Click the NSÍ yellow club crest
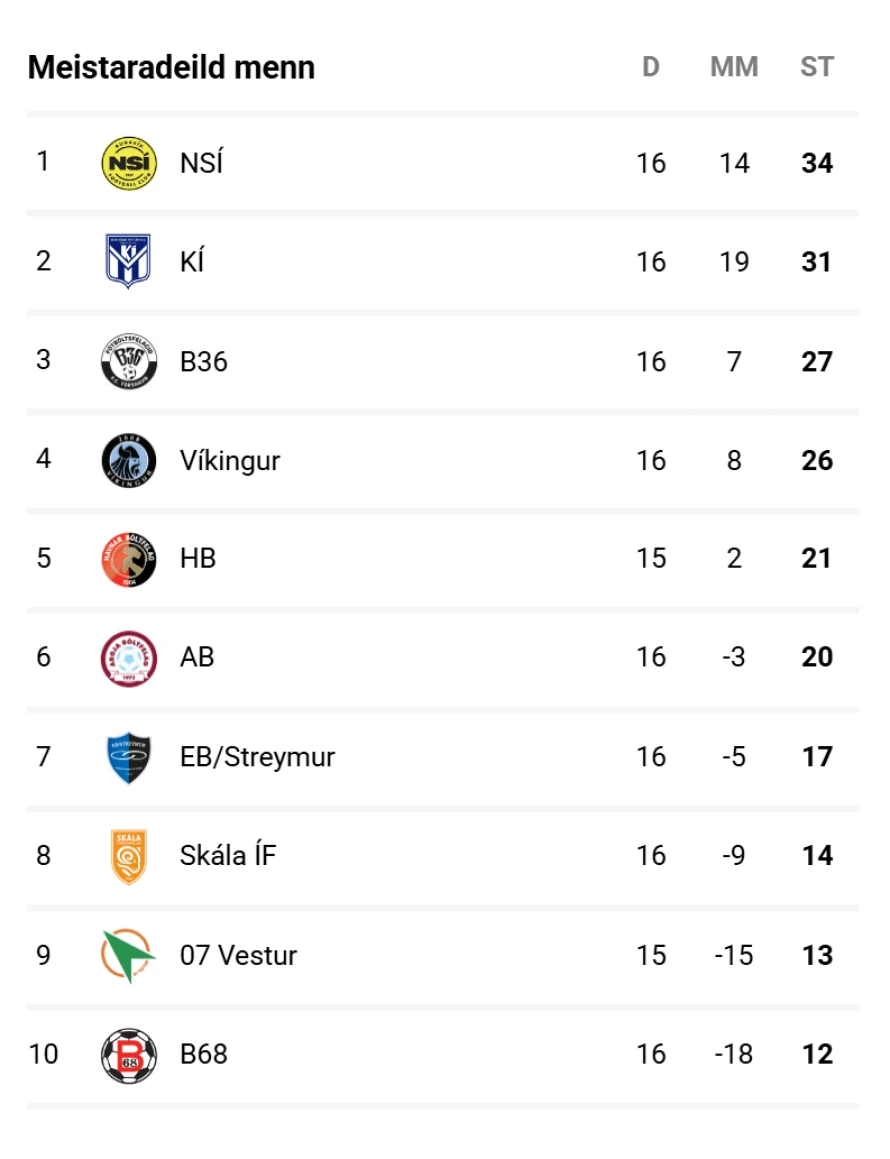This screenshot has width=890, height=1159. [x=129, y=163]
